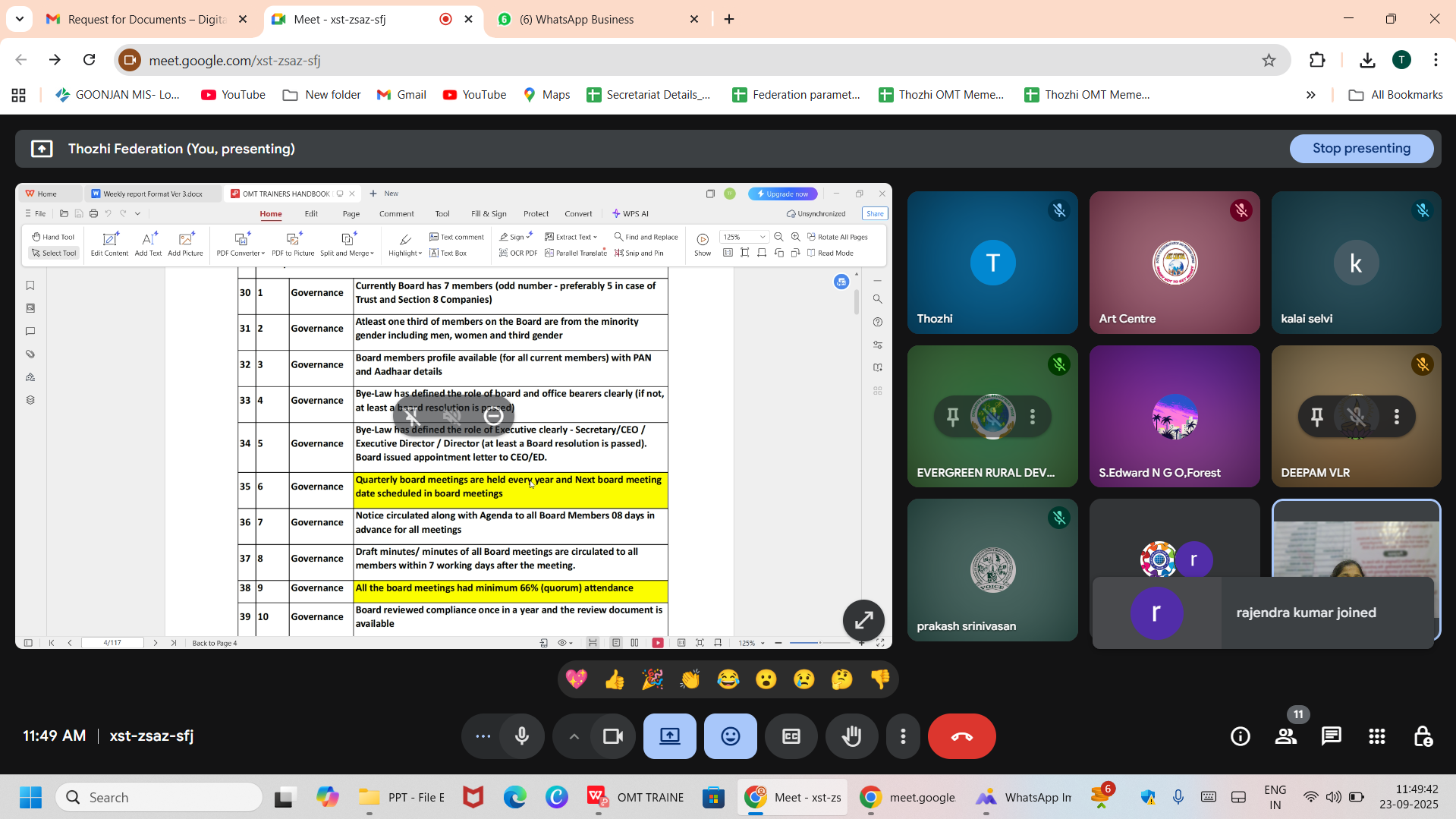Open Secretariat Details bookmark
Viewport: 1456px width, 819px height.
(649, 95)
